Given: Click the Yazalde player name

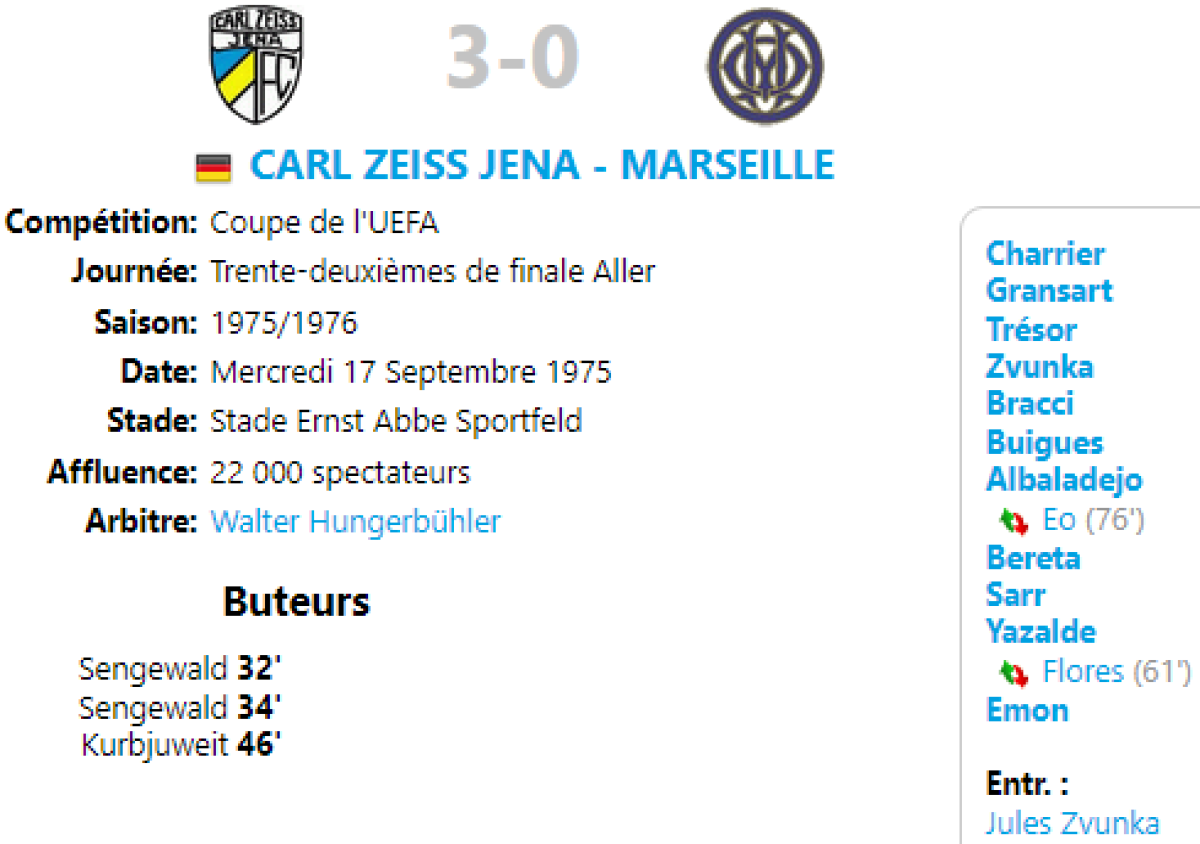Looking at the screenshot, I should point(1041,632).
